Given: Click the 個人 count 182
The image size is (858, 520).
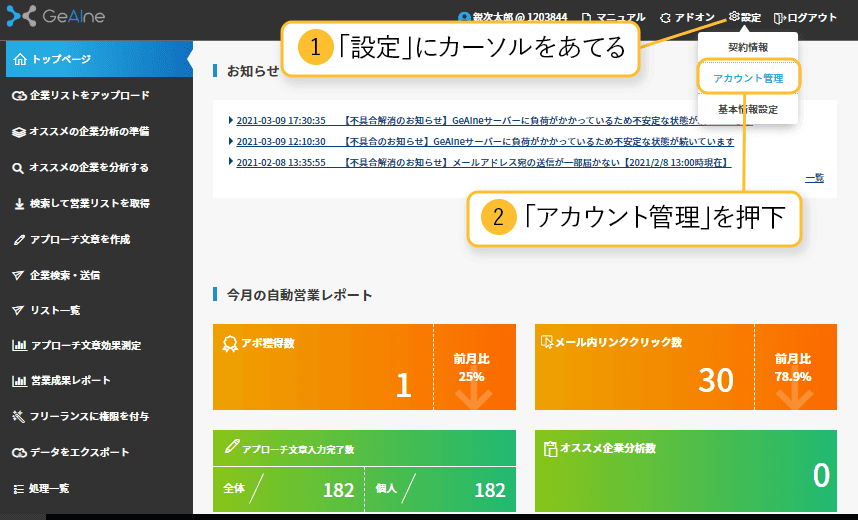Looking at the screenshot, I should pos(490,490).
